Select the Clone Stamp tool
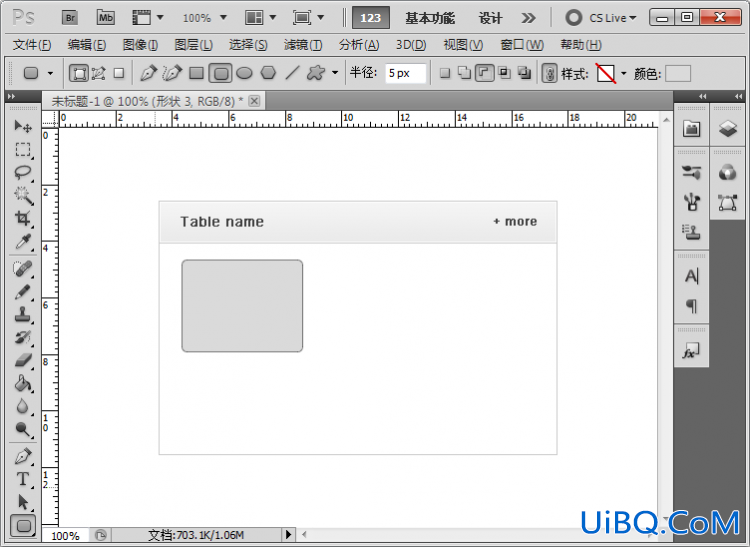Viewport: 750px width, 547px height. pyautogui.click(x=22, y=315)
